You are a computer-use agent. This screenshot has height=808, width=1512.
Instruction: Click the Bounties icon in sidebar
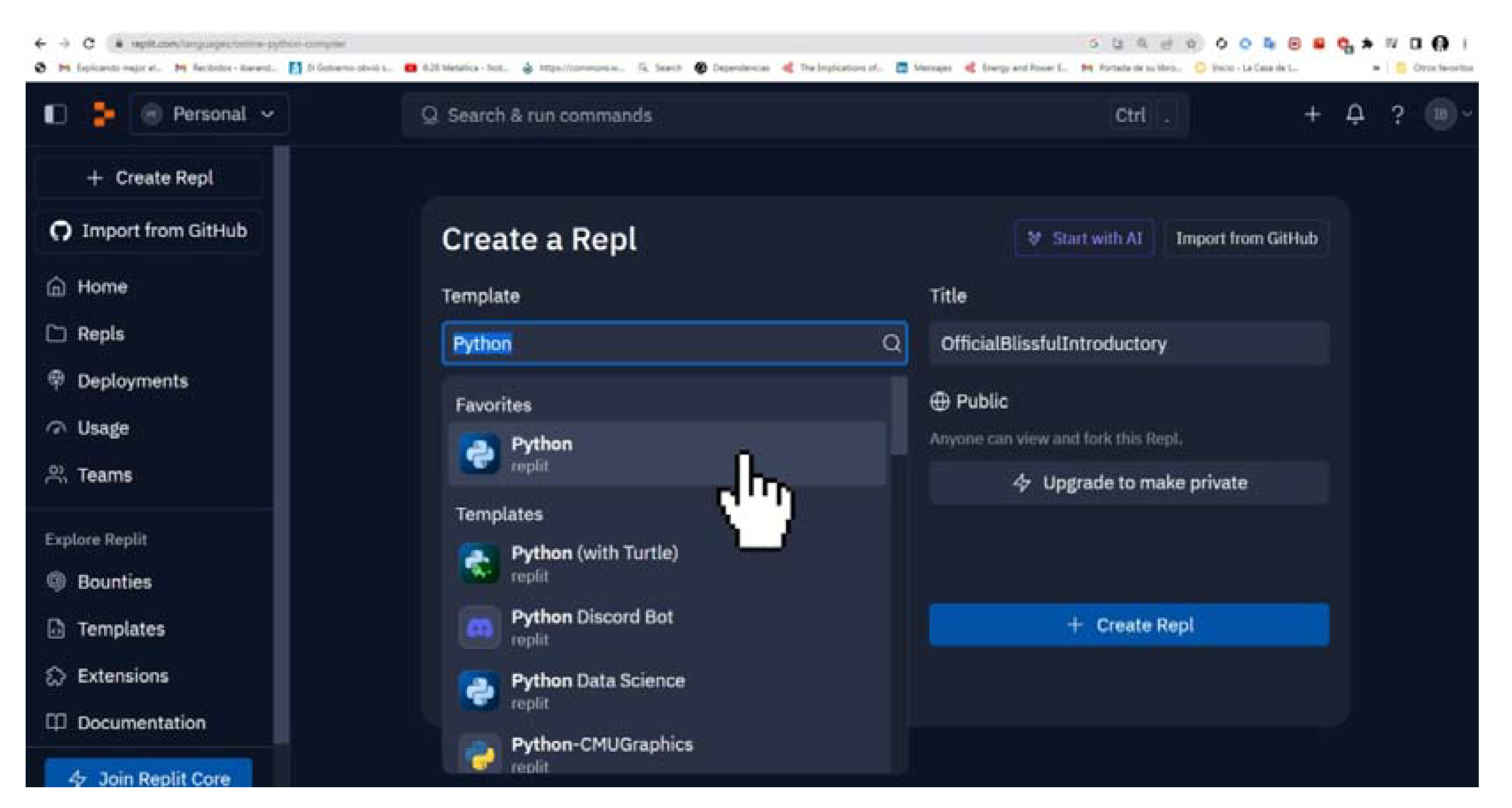[x=56, y=581]
